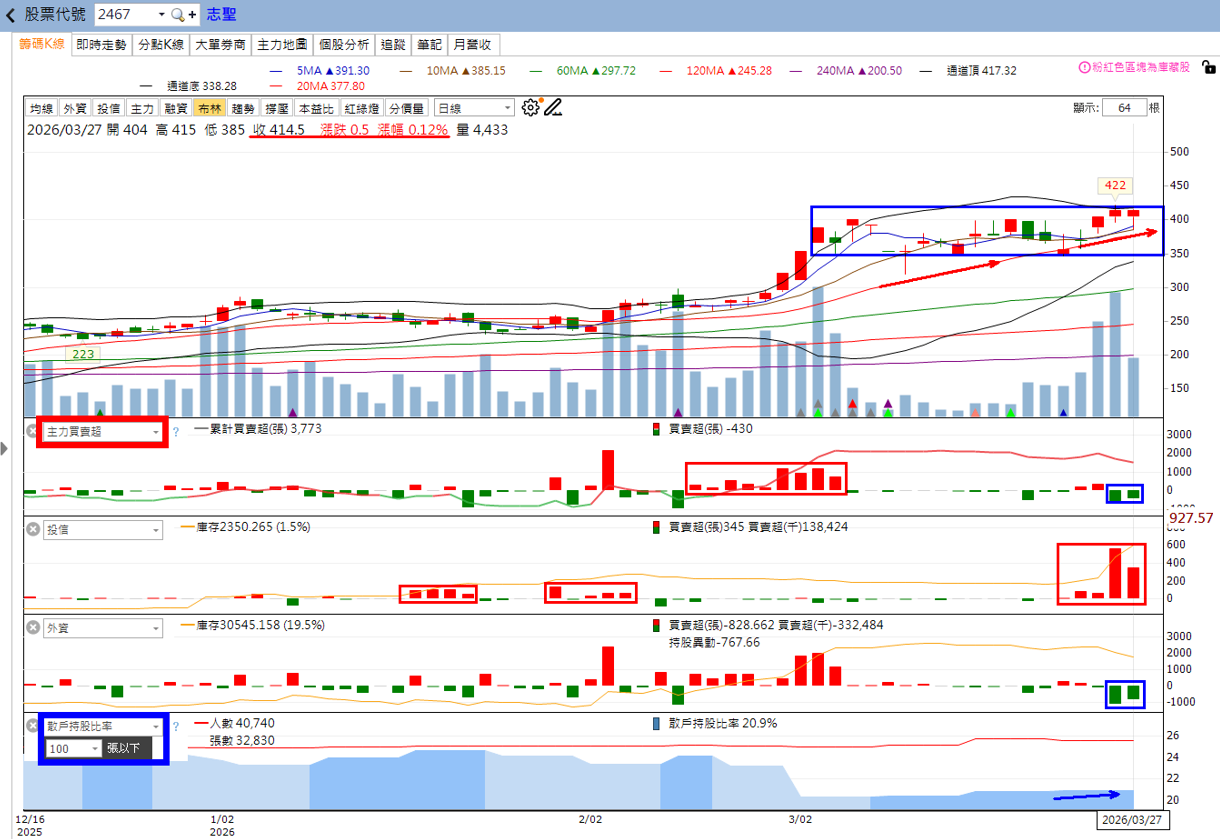Toggle the 趨勢 overlay button
Viewport: 1220px width, 839px height.
244,108
